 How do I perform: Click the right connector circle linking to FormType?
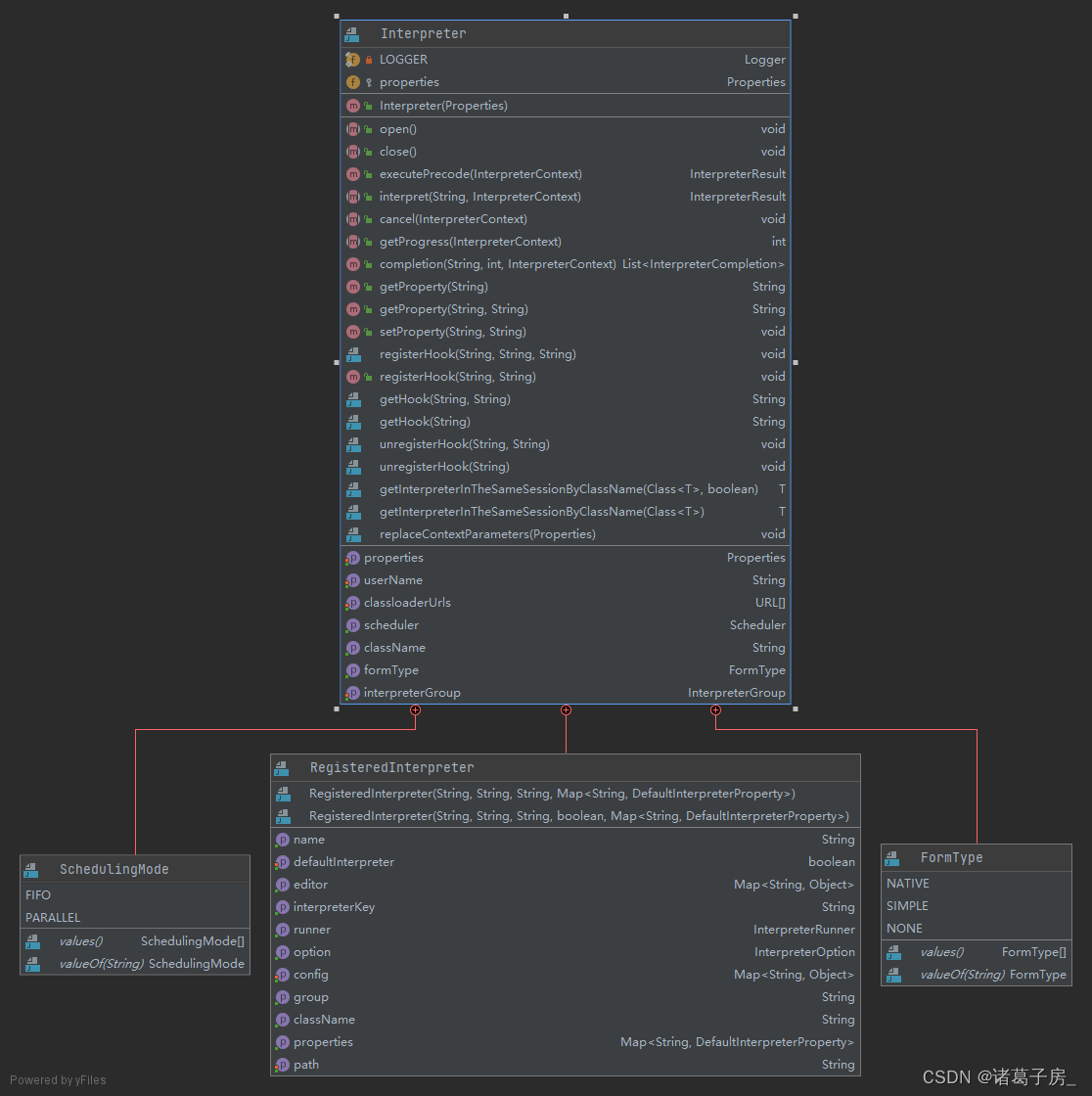pos(715,710)
